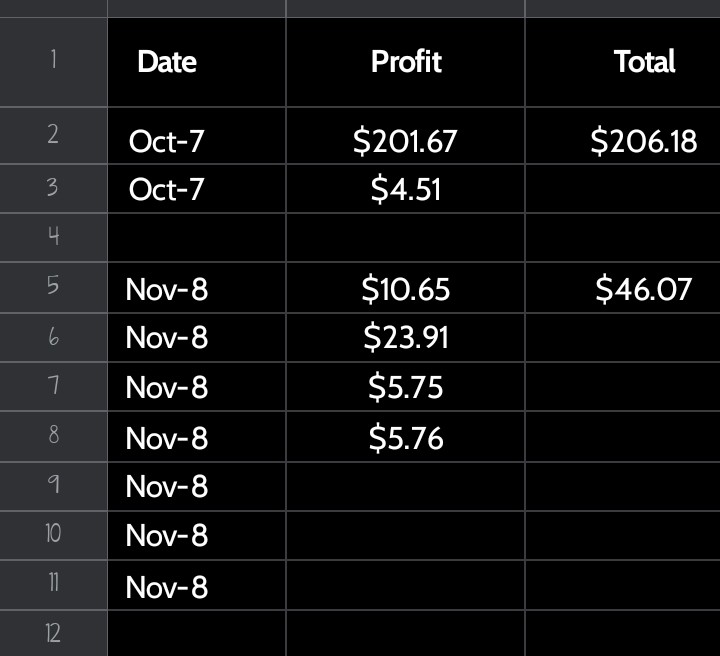Click the $46.07 total cell
This screenshot has height=656, width=720.
623,288
